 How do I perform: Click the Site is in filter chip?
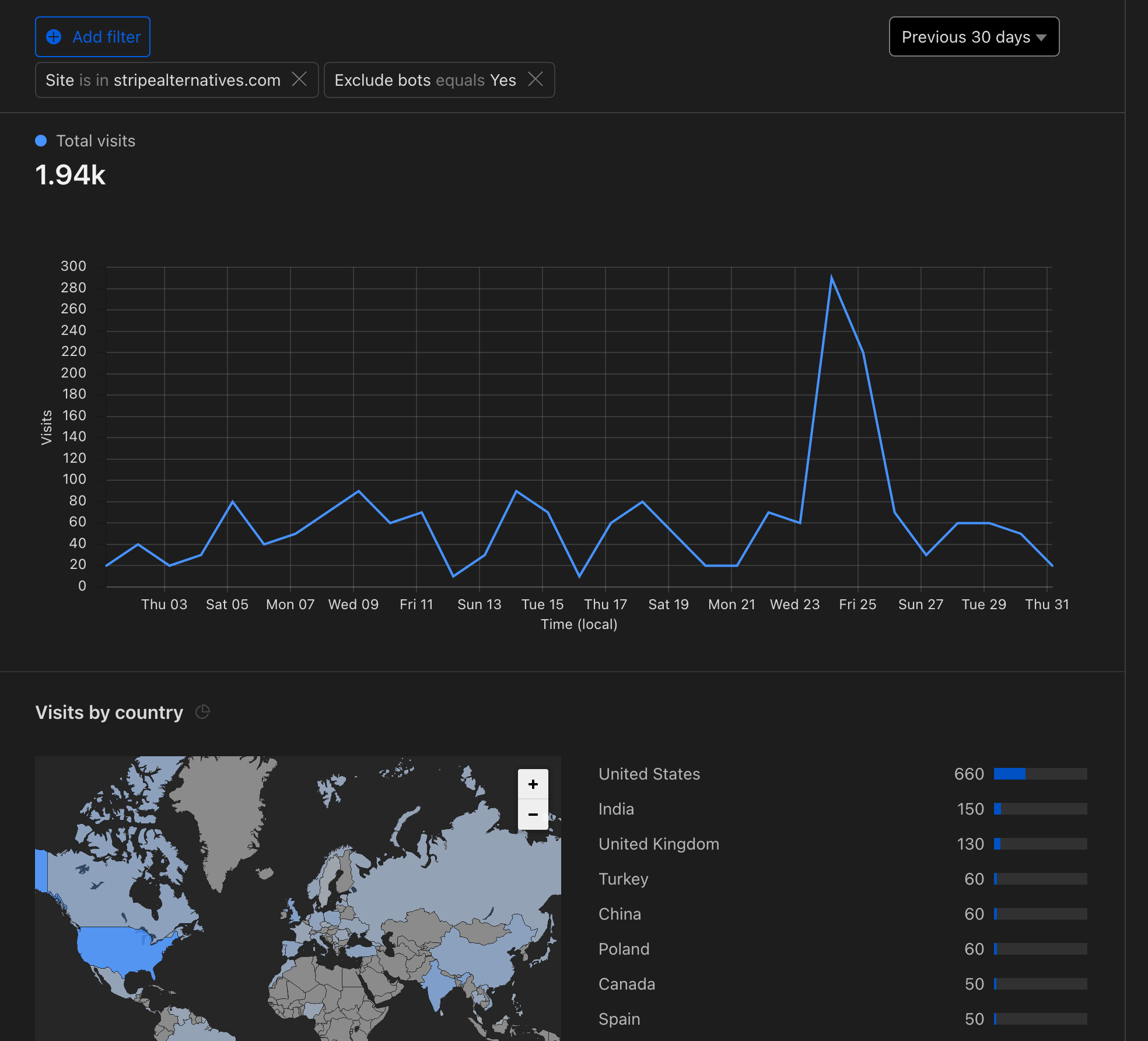[163, 80]
